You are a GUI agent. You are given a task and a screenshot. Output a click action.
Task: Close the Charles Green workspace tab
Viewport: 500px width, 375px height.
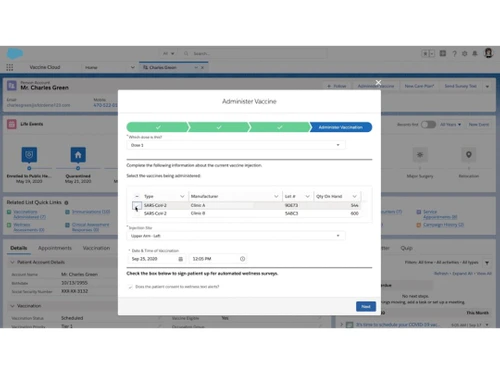coord(202,67)
